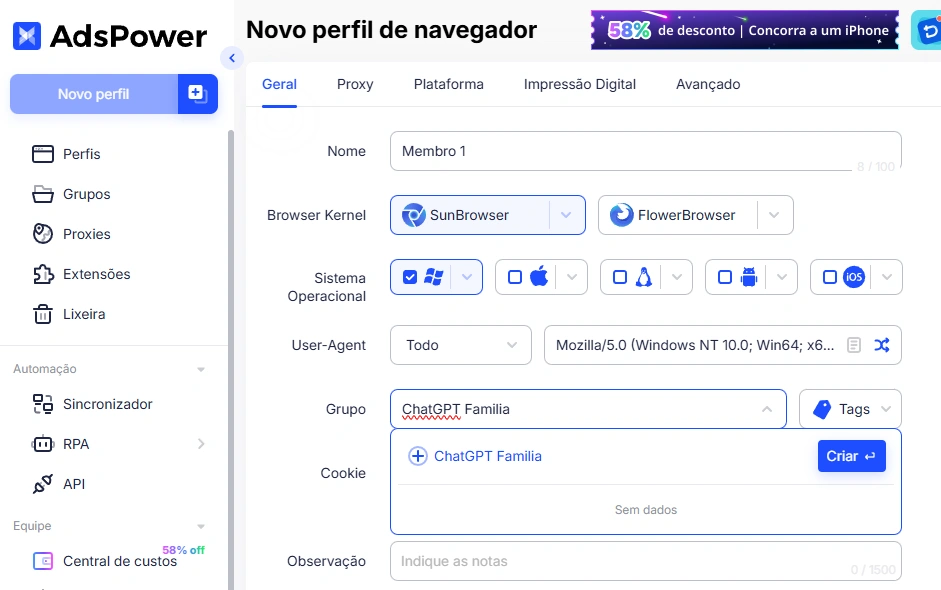Switch to the Proxy tab

[354, 84]
